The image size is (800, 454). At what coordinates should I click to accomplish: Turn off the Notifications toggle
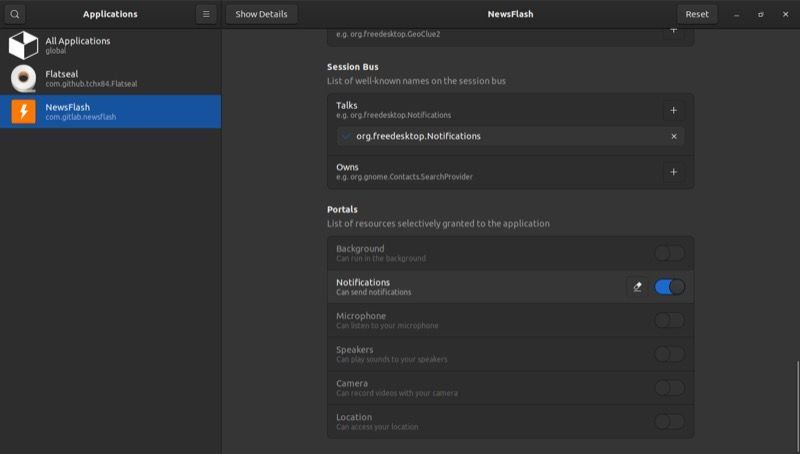[x=669, y=287]
